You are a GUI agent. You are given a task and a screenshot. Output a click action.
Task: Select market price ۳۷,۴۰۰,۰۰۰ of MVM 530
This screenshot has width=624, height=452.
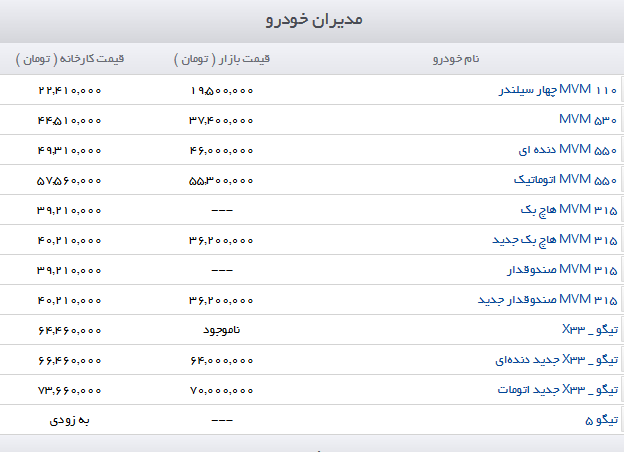[x=221, y=121]
